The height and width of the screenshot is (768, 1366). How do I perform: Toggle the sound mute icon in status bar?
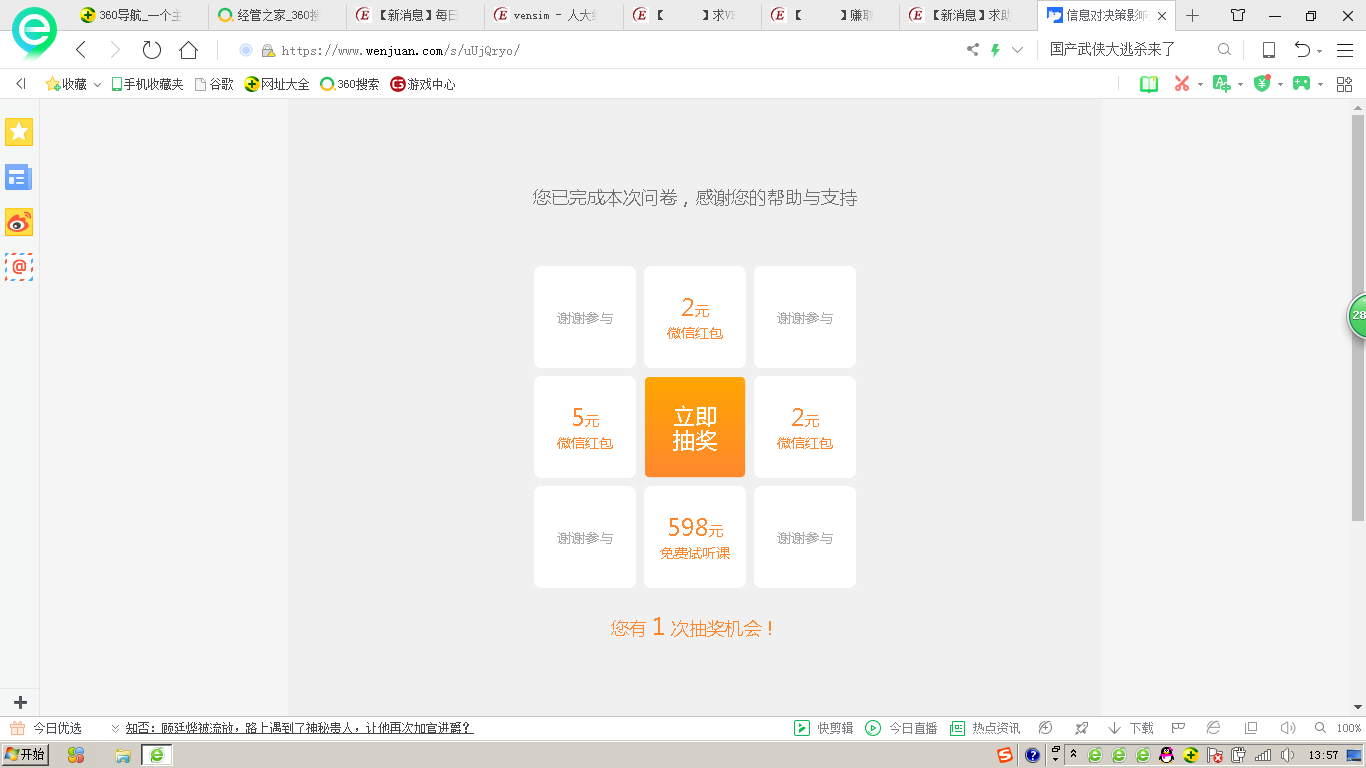(1288, 728)
